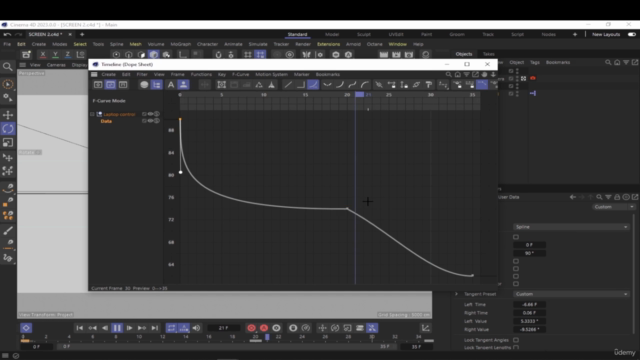Open the timeline graph icon at far right
The width and height of the screenshot is (640, 360).
425,328
